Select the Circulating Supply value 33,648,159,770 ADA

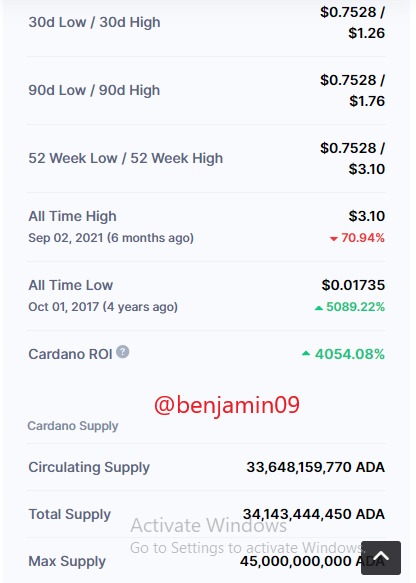click(315, 467)
